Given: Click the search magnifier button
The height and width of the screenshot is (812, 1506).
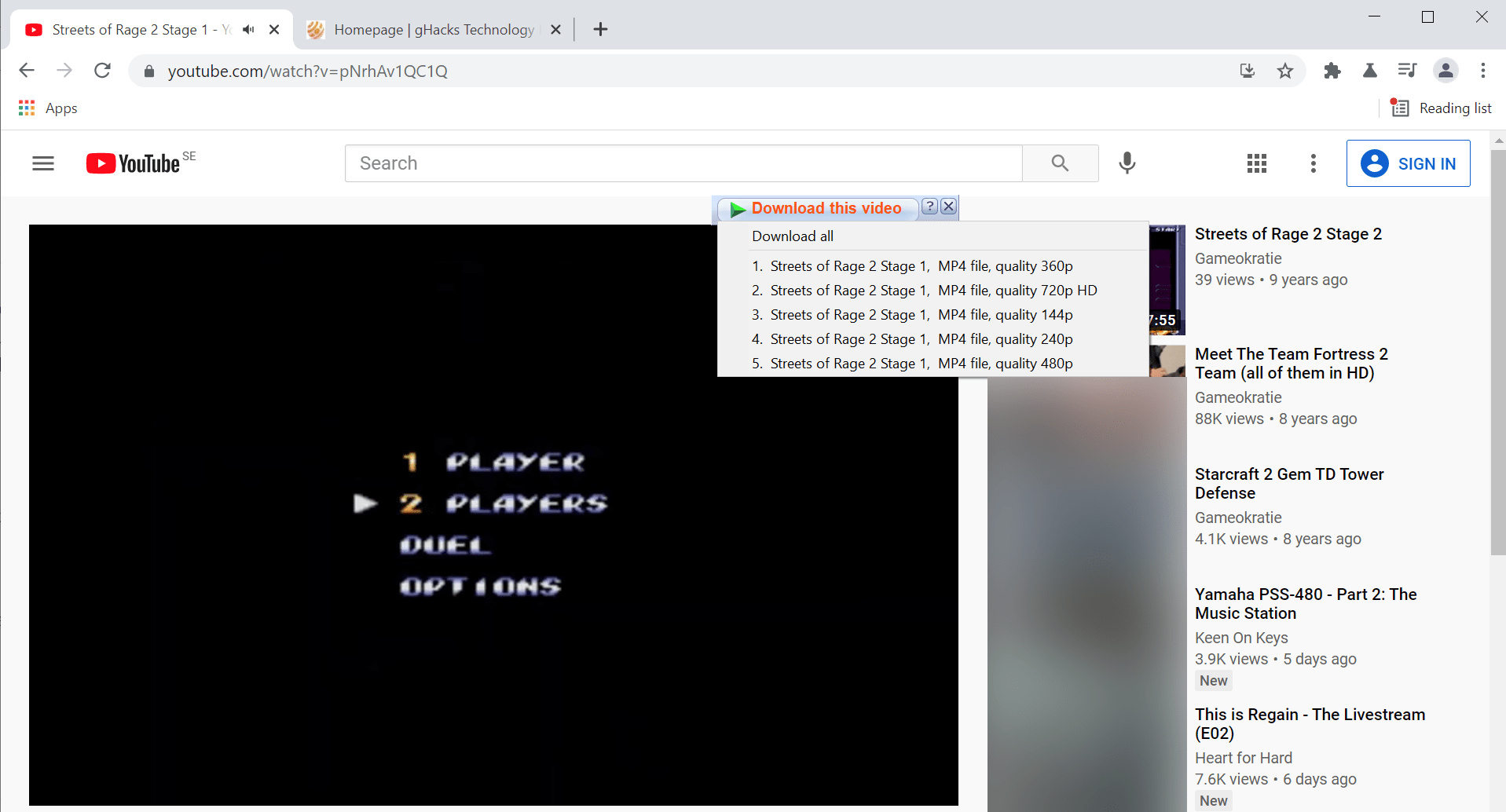Looking at the screenshot, I should point(1060,163).
